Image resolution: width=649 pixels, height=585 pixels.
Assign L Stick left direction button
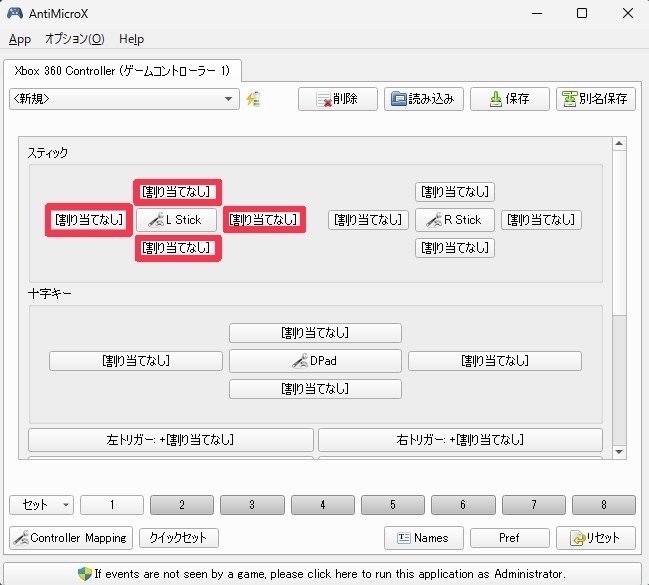89,220
